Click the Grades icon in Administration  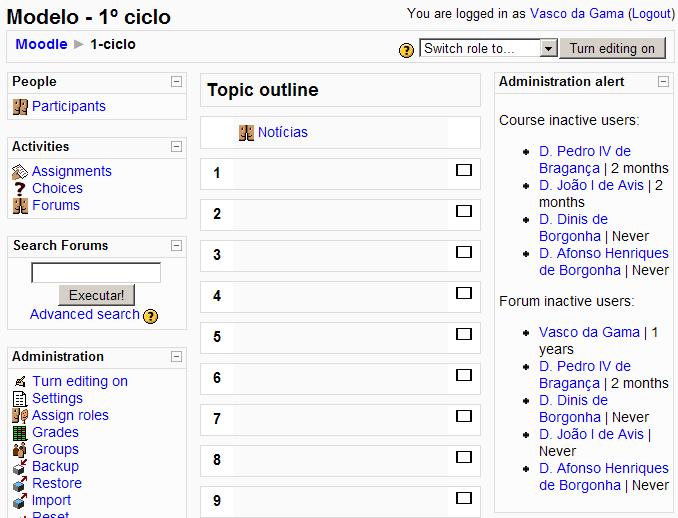(x=19, y=433)
